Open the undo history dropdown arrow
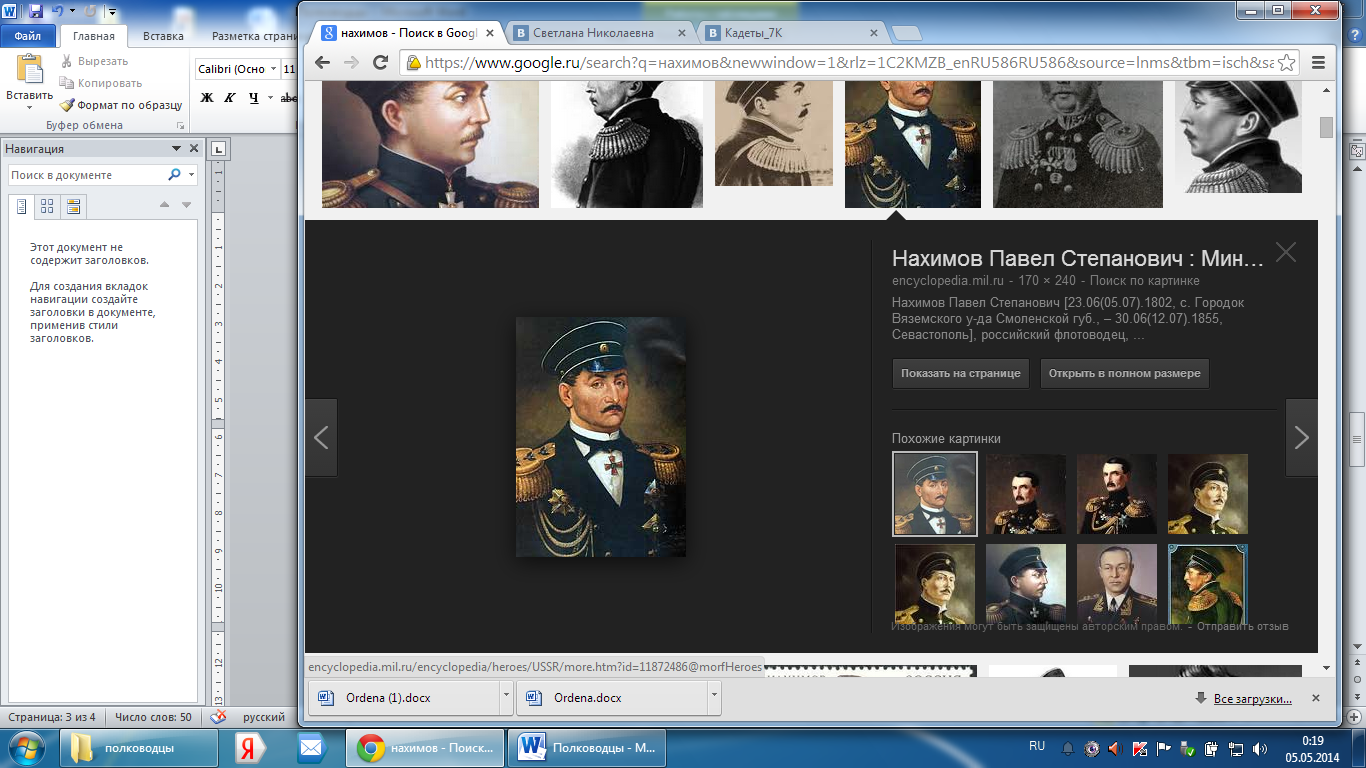The width and height of the screenshot is (1366, 768). point(71,12)
